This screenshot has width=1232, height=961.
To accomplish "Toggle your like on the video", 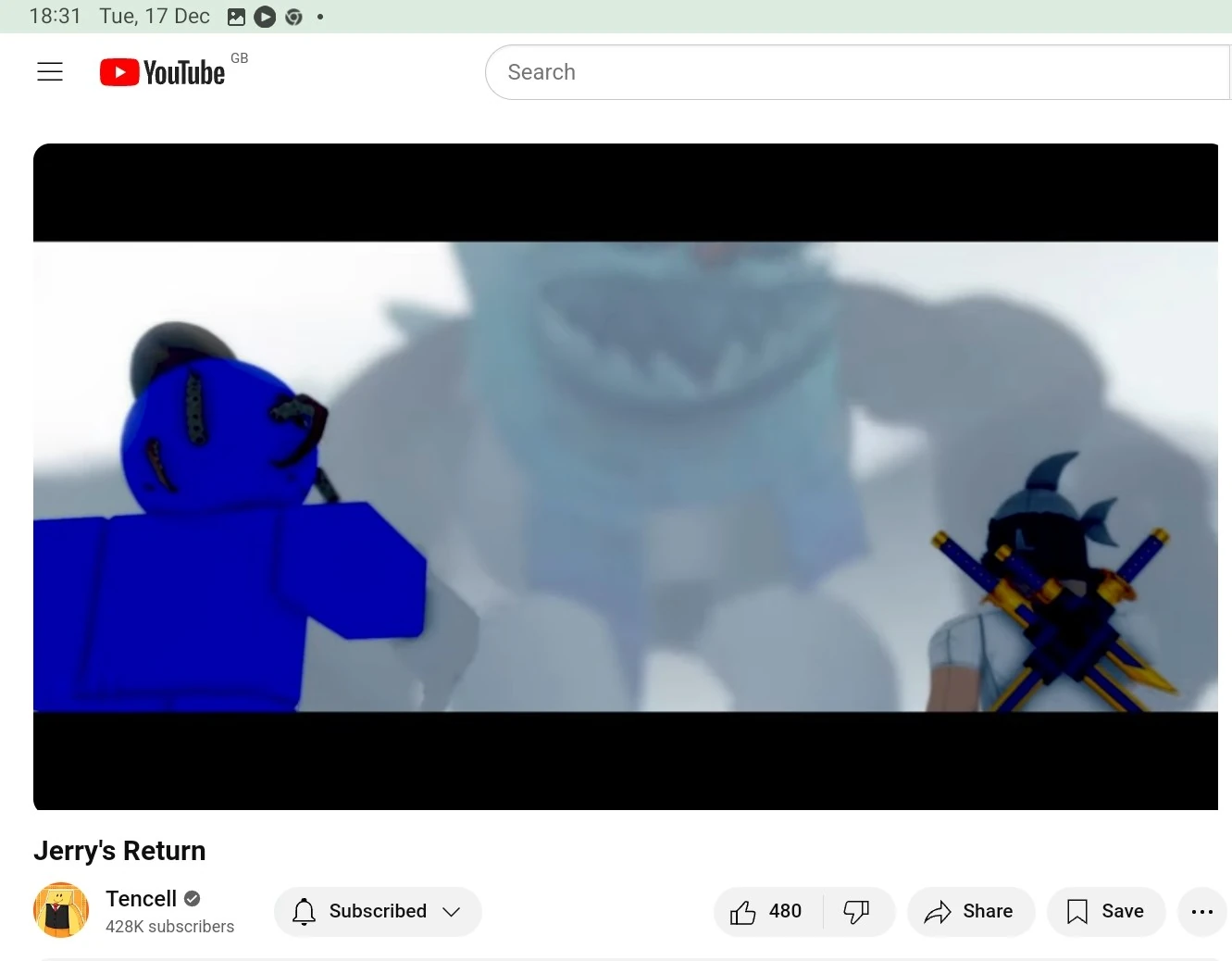I will (x=765, y=912).
